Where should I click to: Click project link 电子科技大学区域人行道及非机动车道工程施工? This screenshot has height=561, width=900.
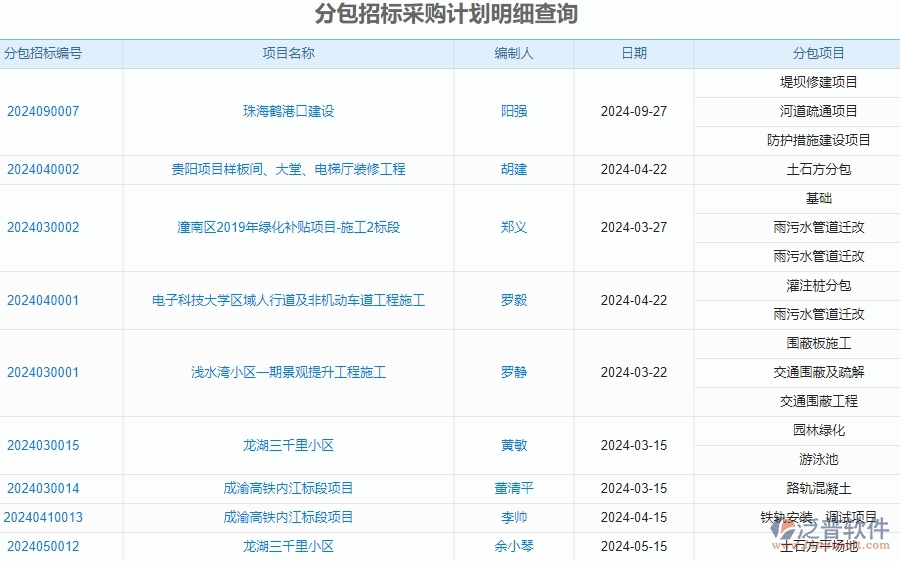(288, 300)
